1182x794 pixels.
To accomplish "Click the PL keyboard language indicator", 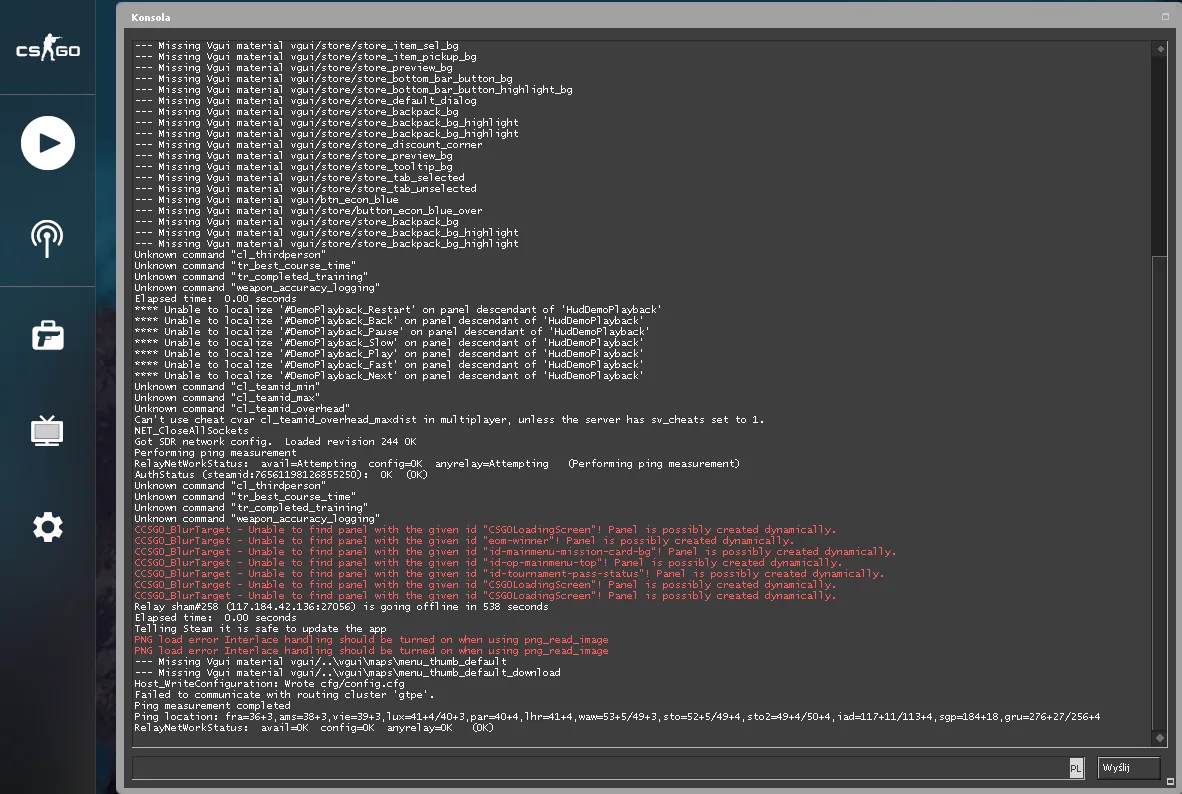I will point(1076,768).
